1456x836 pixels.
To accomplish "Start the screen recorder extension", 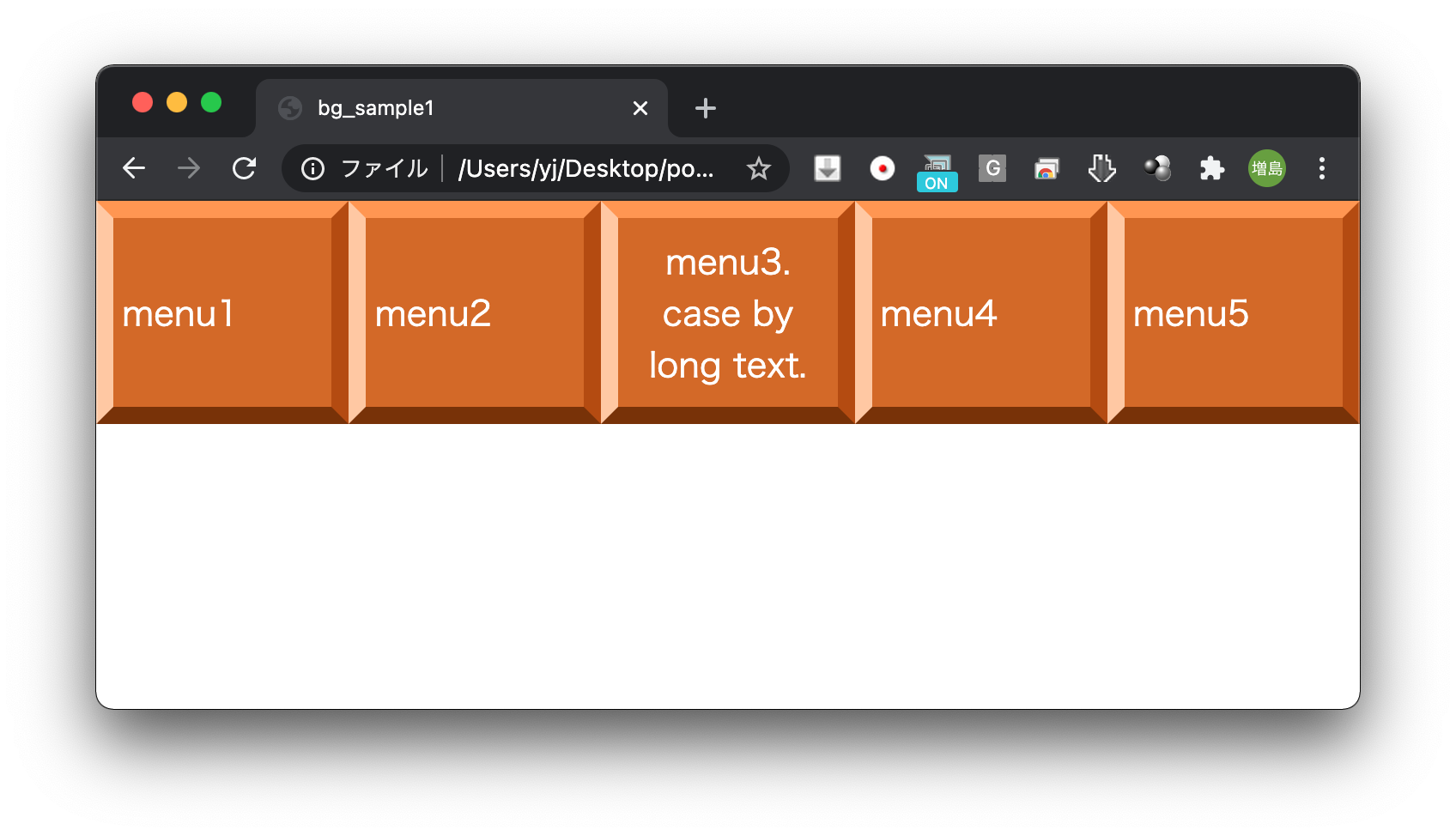I will pyautogui.click(x=881, y=168).
